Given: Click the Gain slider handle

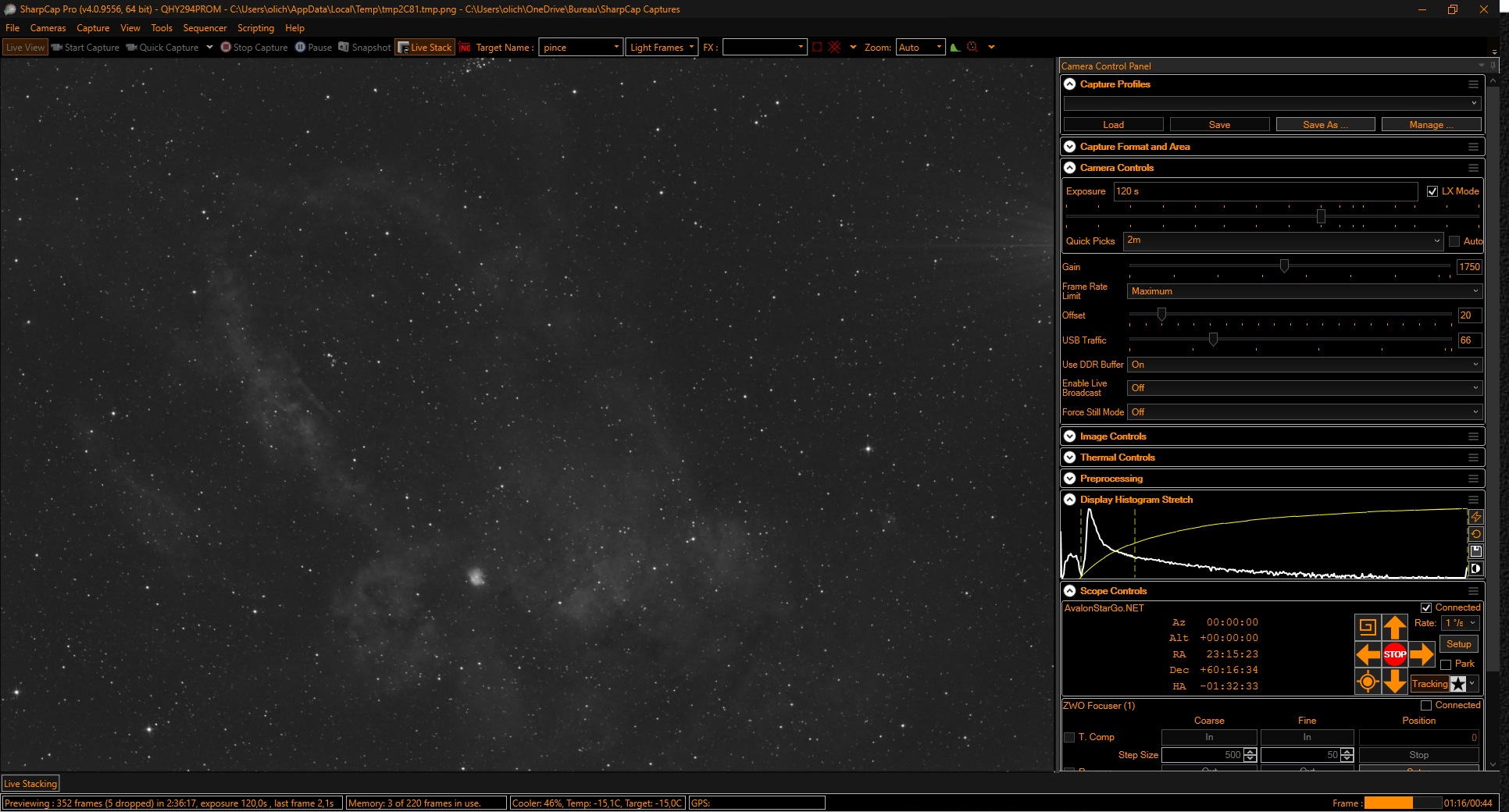Looking at the screenshot, I should pos(1284,266).
